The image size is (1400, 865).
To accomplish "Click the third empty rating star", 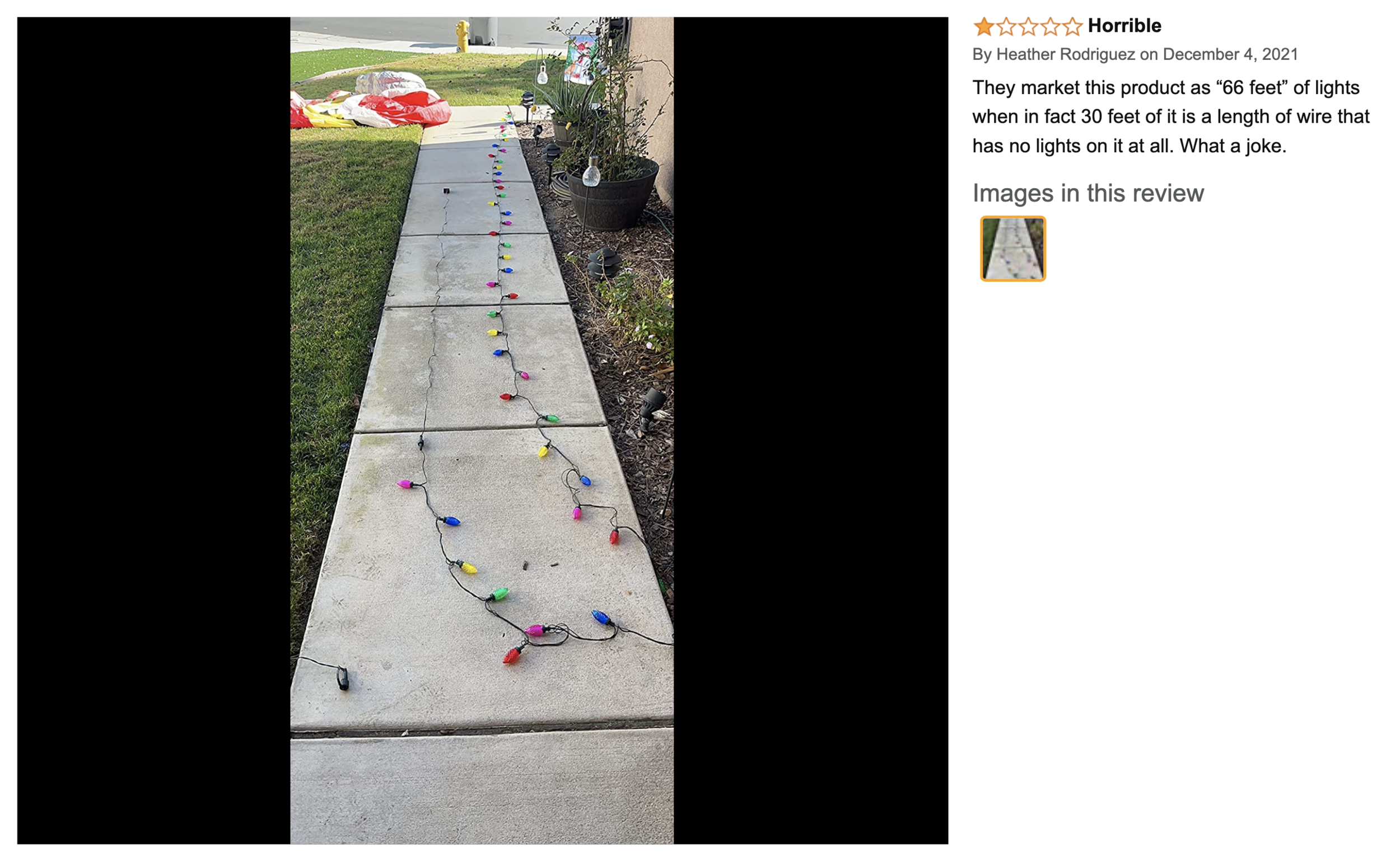I will 1028,26.
